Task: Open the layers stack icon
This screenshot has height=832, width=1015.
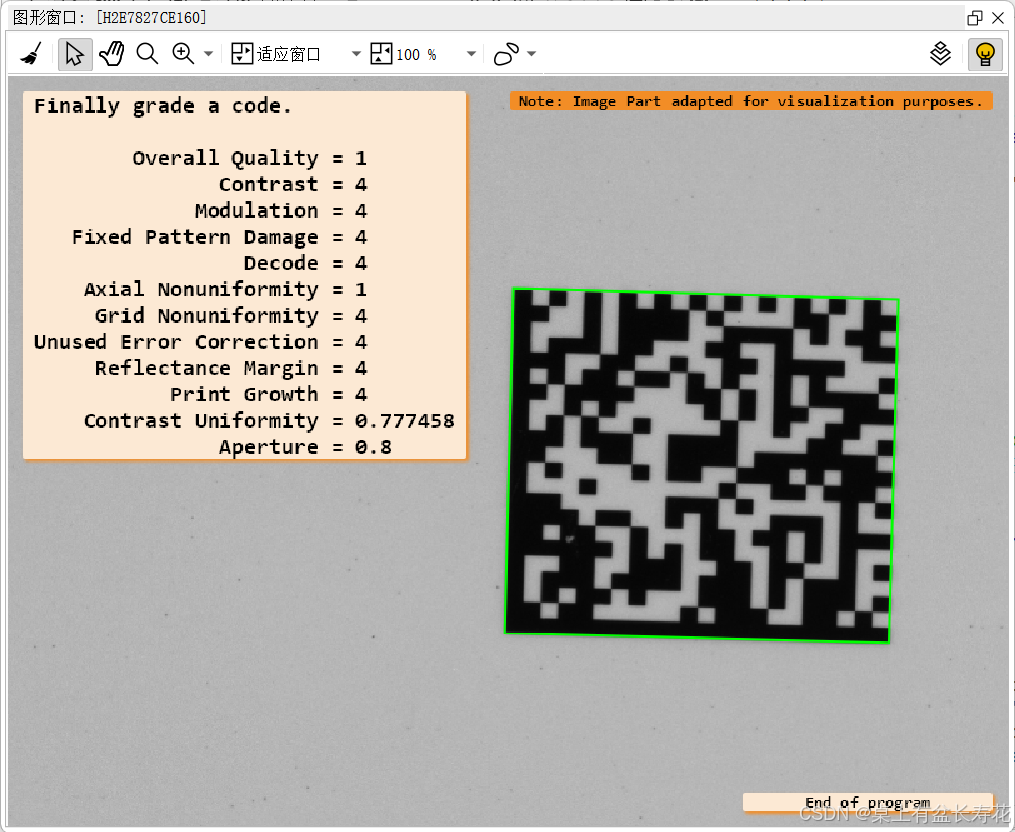Action: click(x=940, y=54)
